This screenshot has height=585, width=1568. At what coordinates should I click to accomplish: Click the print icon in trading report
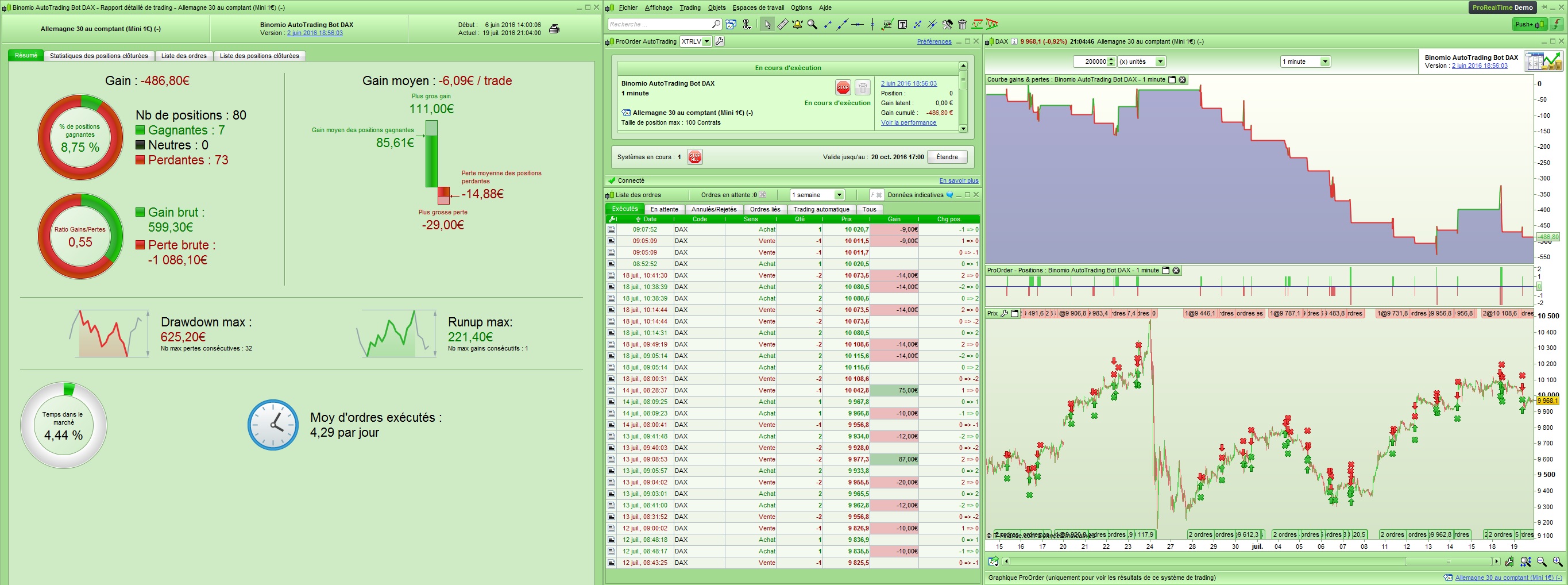point(554,29)
